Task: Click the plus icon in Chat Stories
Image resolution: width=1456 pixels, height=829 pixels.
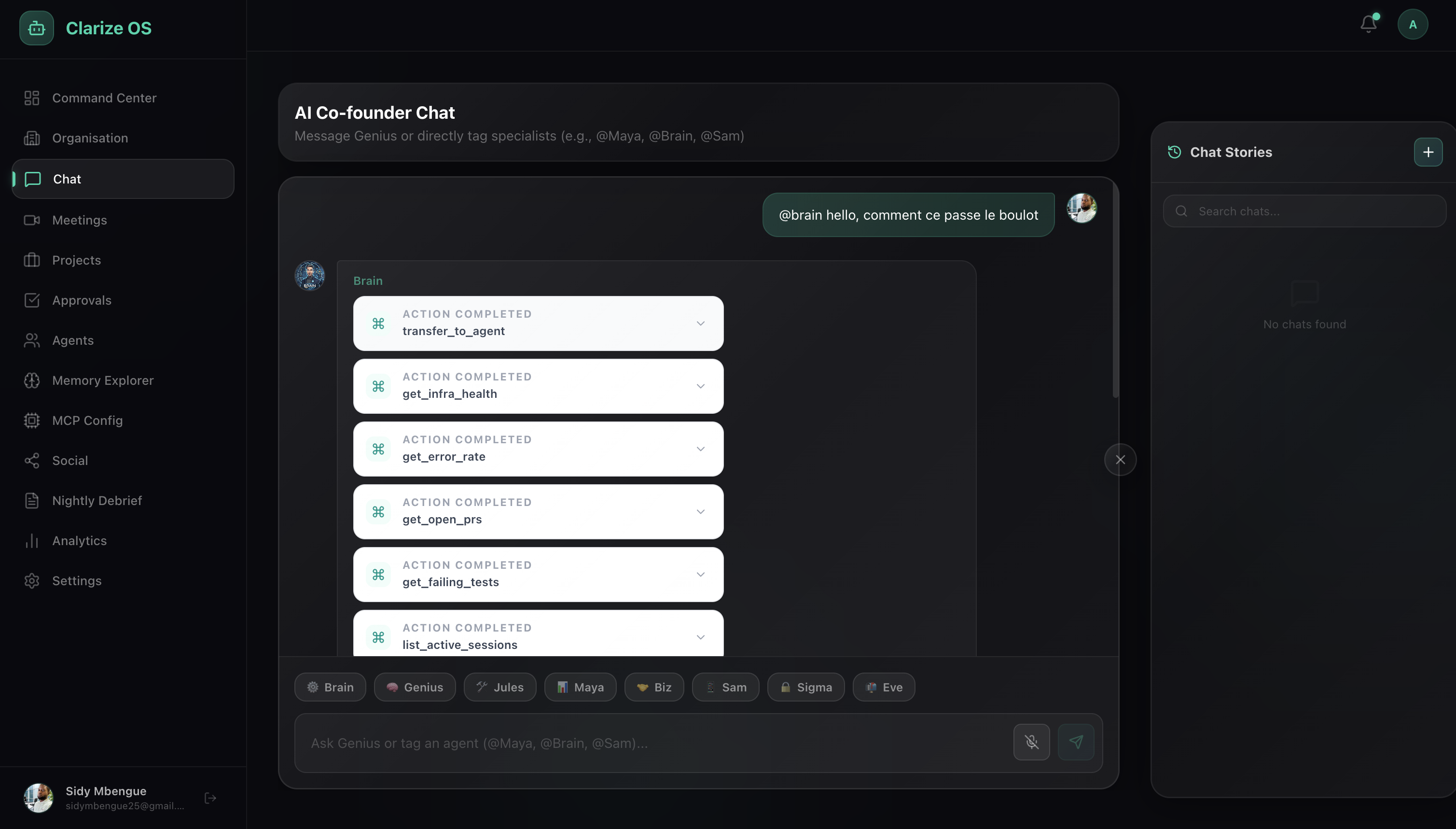Action: (1428, 152)
